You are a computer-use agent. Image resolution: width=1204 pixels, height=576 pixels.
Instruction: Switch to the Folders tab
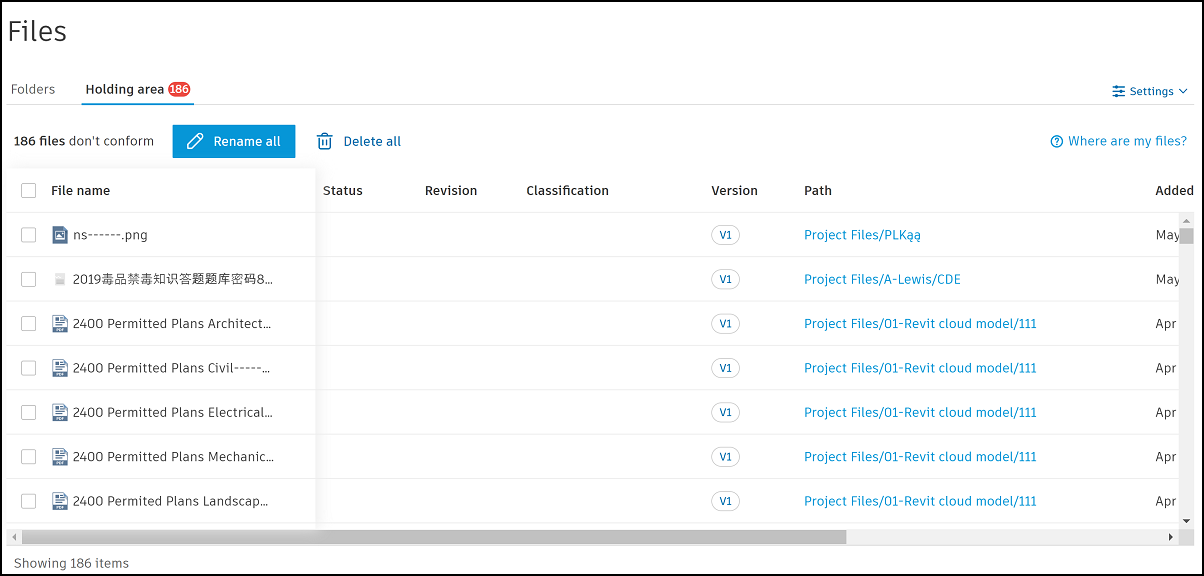coord(33,89)
